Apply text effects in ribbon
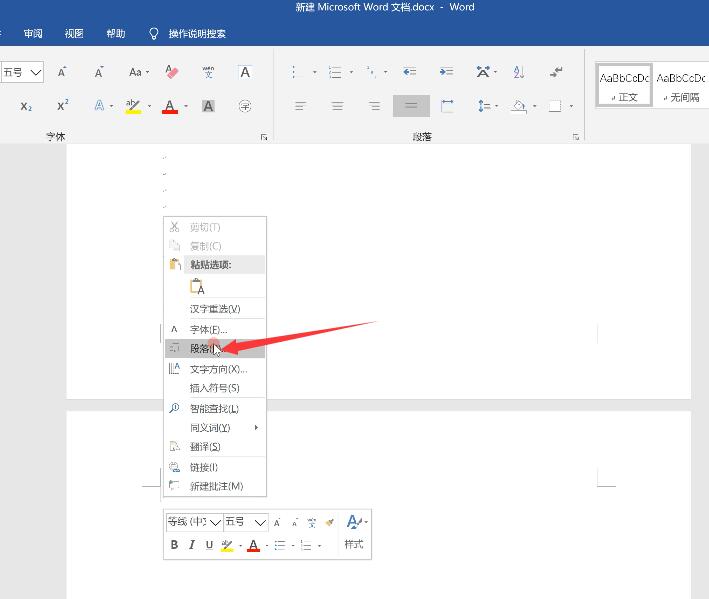The width and height of the screenshot is (709, 599). click(99, 106)
